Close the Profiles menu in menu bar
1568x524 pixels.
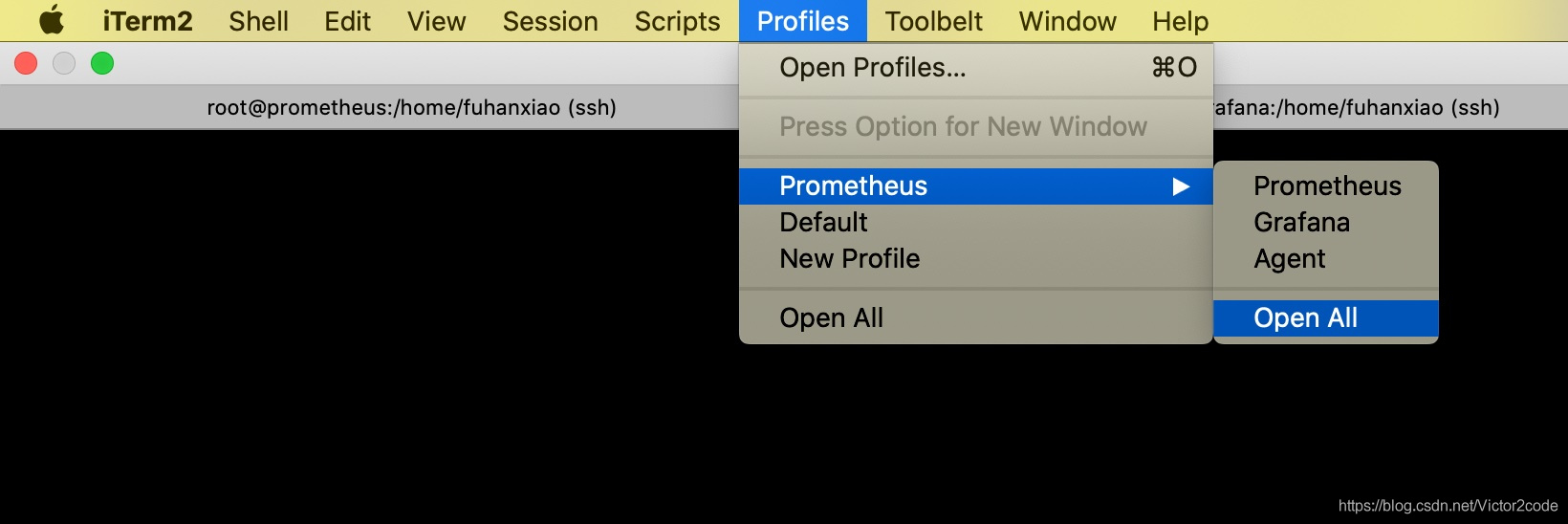click(x=802, y=21)
